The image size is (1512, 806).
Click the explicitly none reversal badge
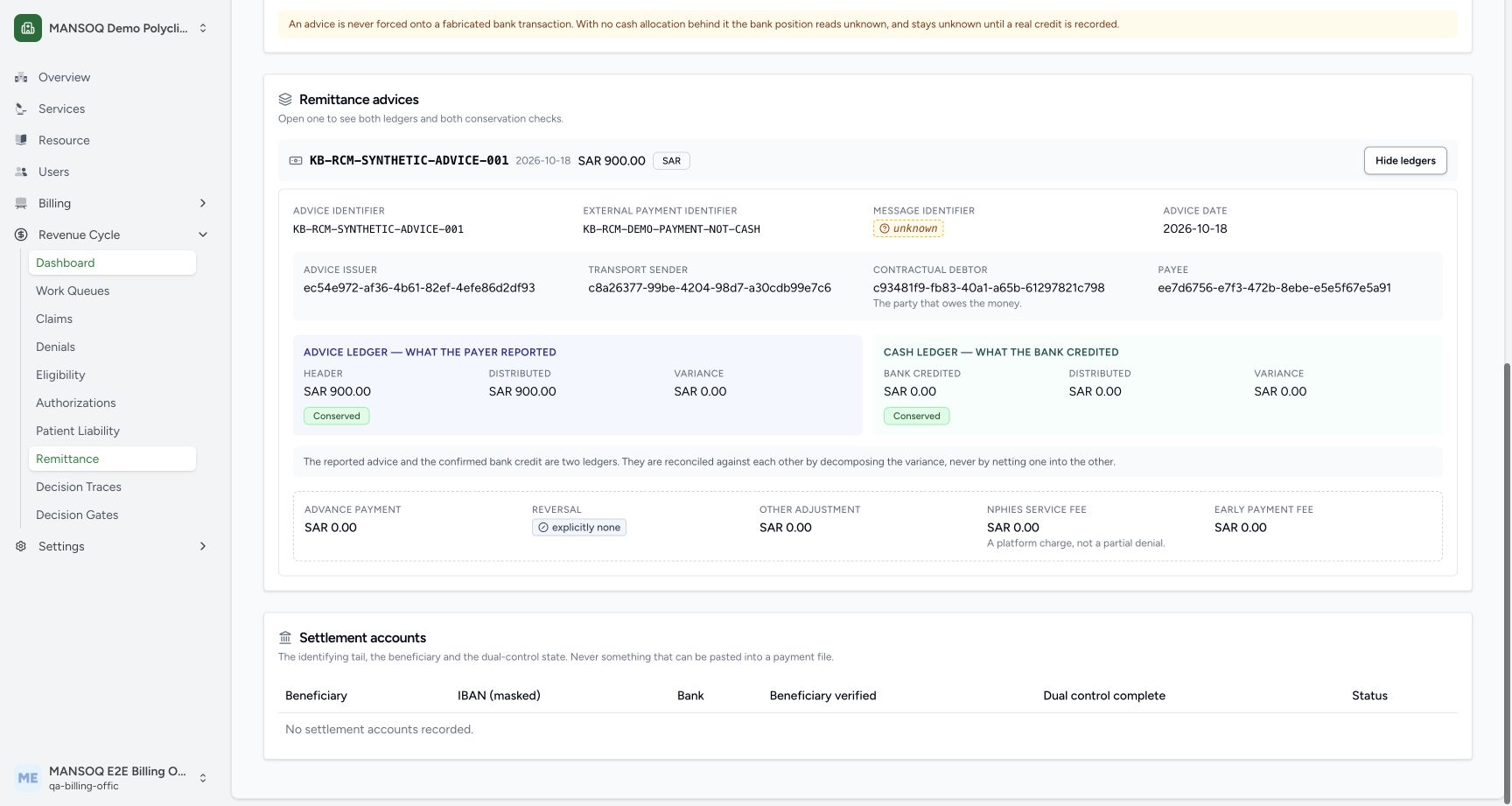[579, 528]
